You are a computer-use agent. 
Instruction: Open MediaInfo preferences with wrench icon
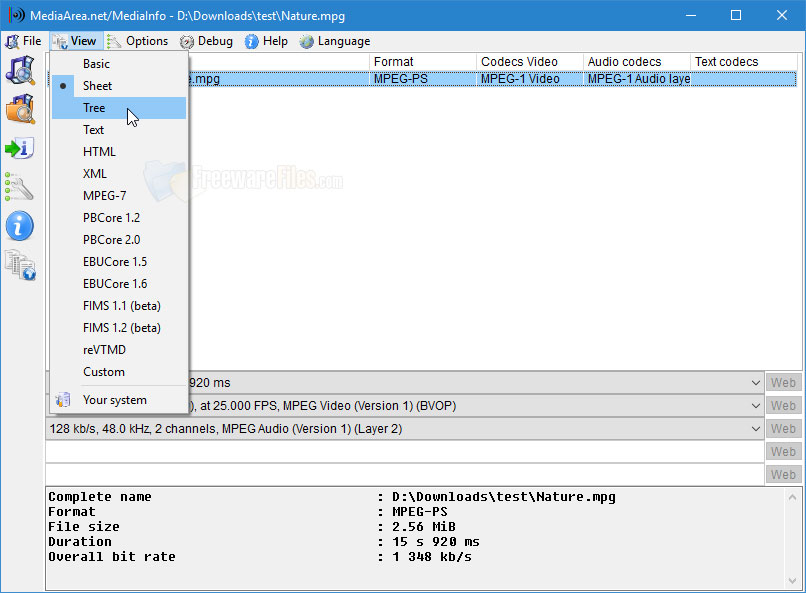(x=20, y=187)
